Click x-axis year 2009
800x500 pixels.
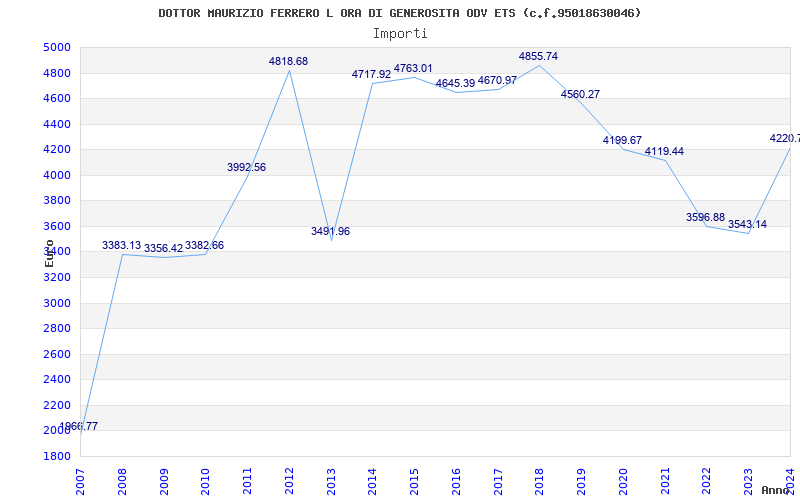164,482
